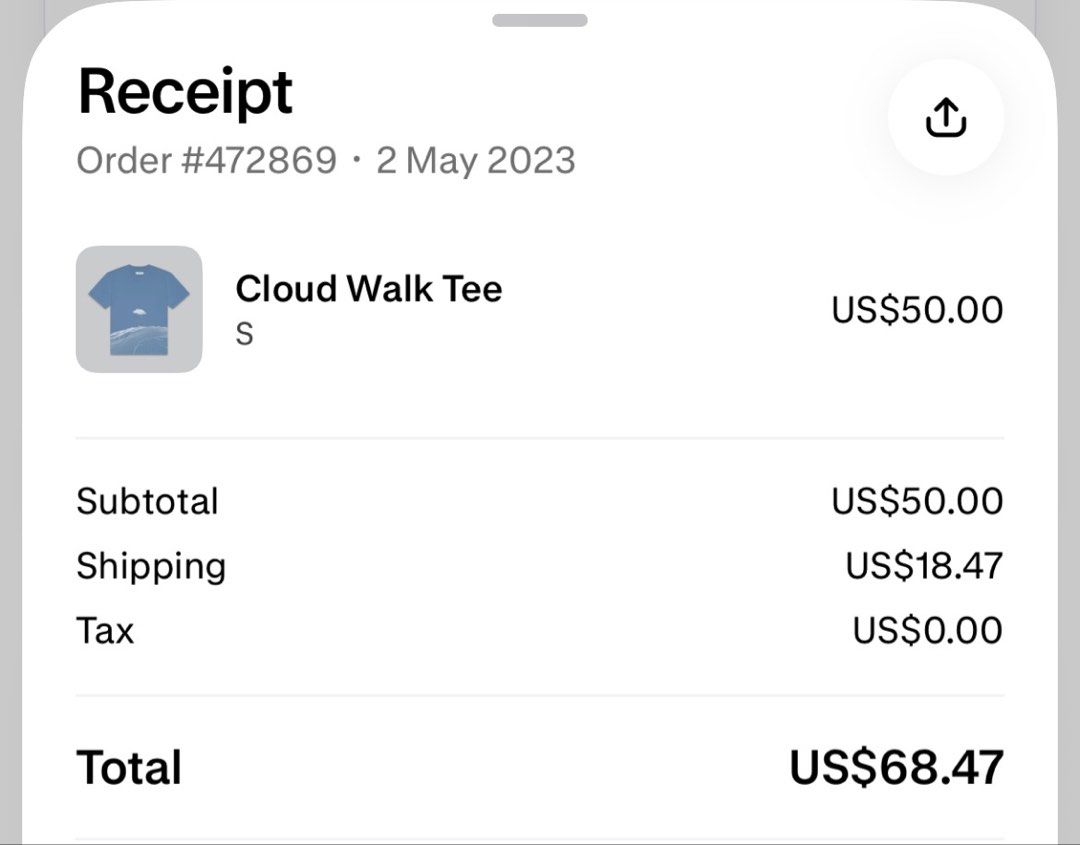Tap the tax amount US$0.00

tap(927, 630)
